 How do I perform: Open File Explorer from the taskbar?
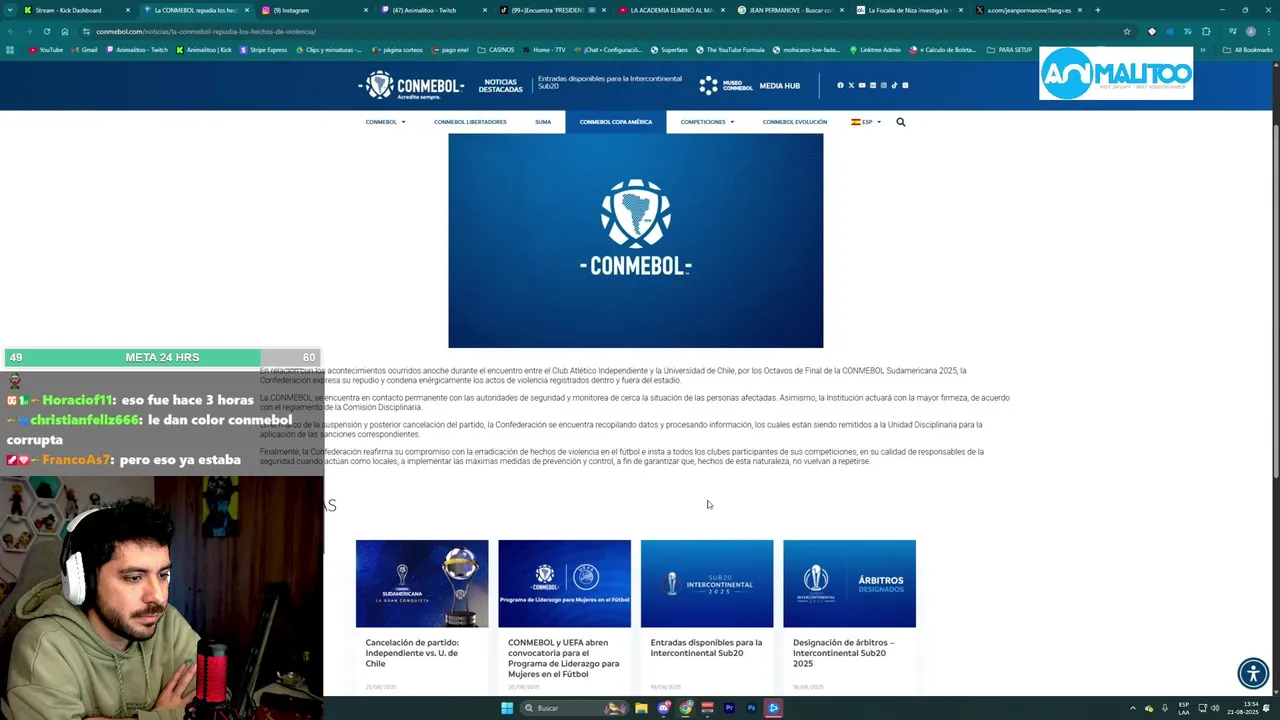[641, 708]
